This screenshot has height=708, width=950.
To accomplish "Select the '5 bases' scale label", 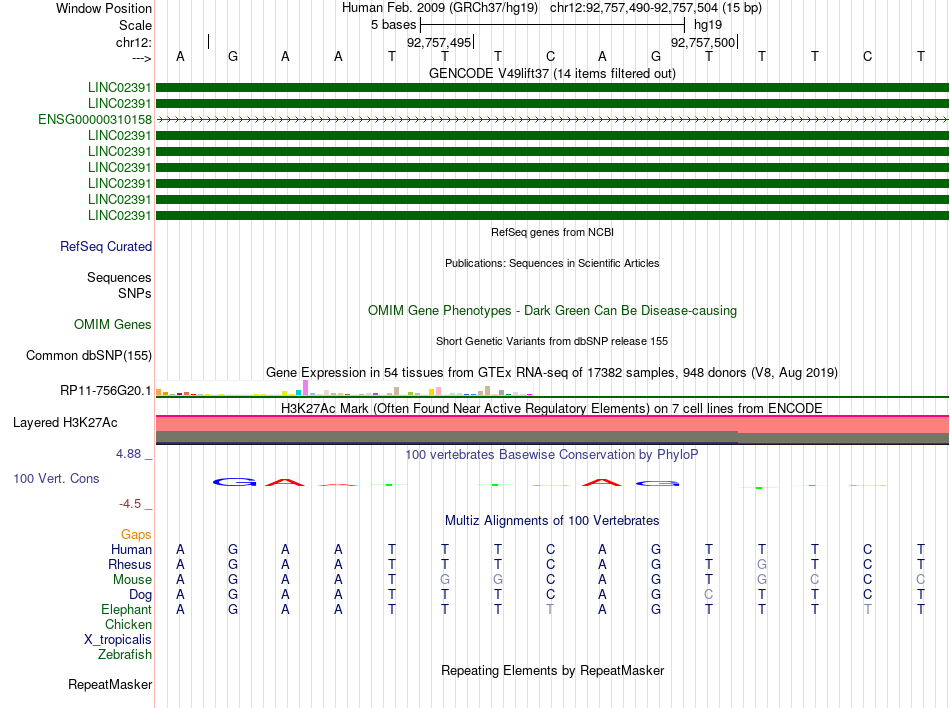I will click(x=394, y=25).
